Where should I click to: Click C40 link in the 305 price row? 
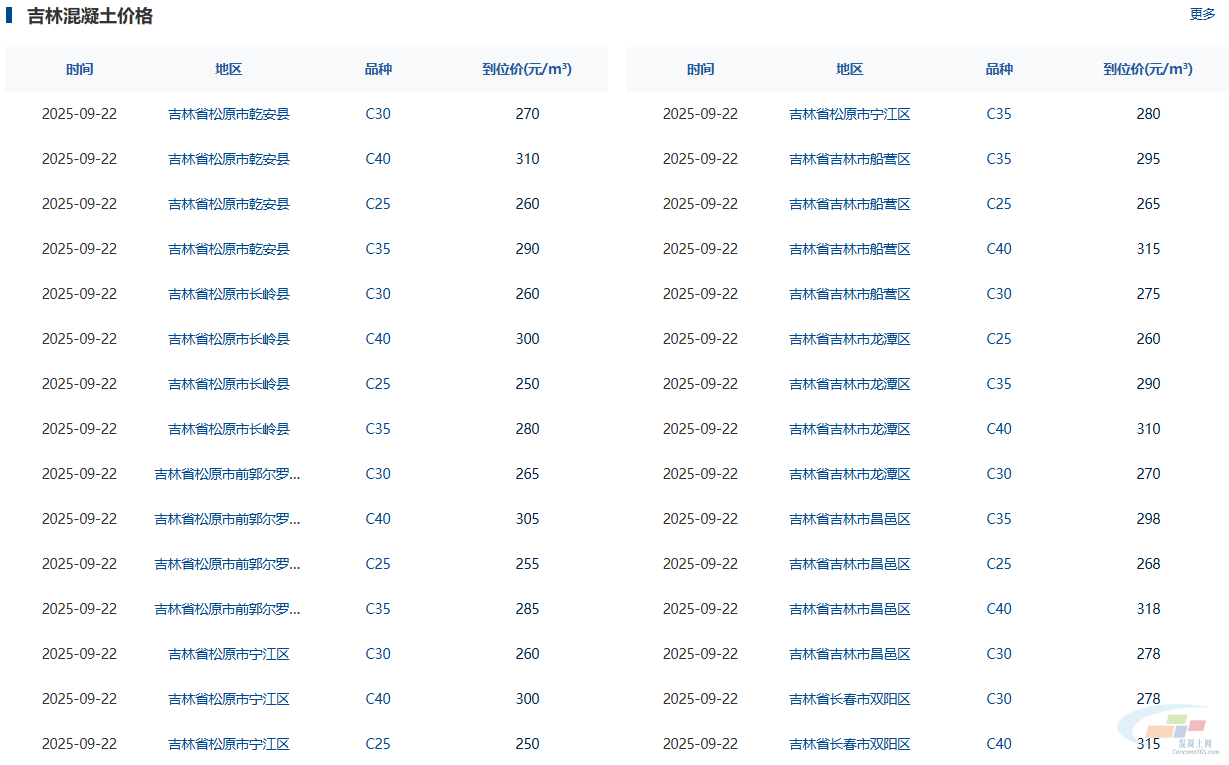[378, 519]
